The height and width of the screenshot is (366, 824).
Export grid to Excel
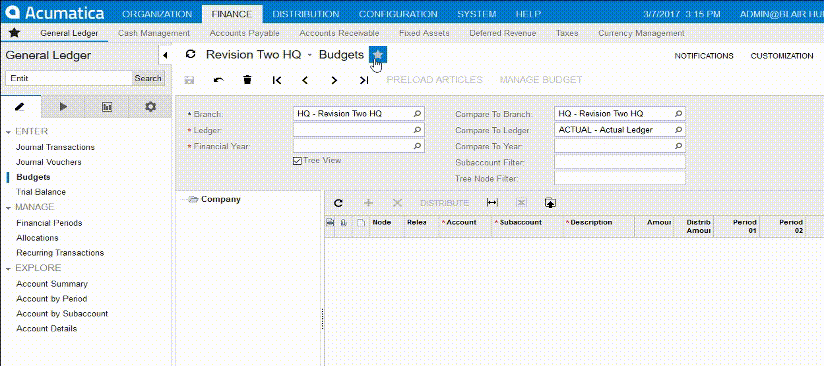point(521,203)
